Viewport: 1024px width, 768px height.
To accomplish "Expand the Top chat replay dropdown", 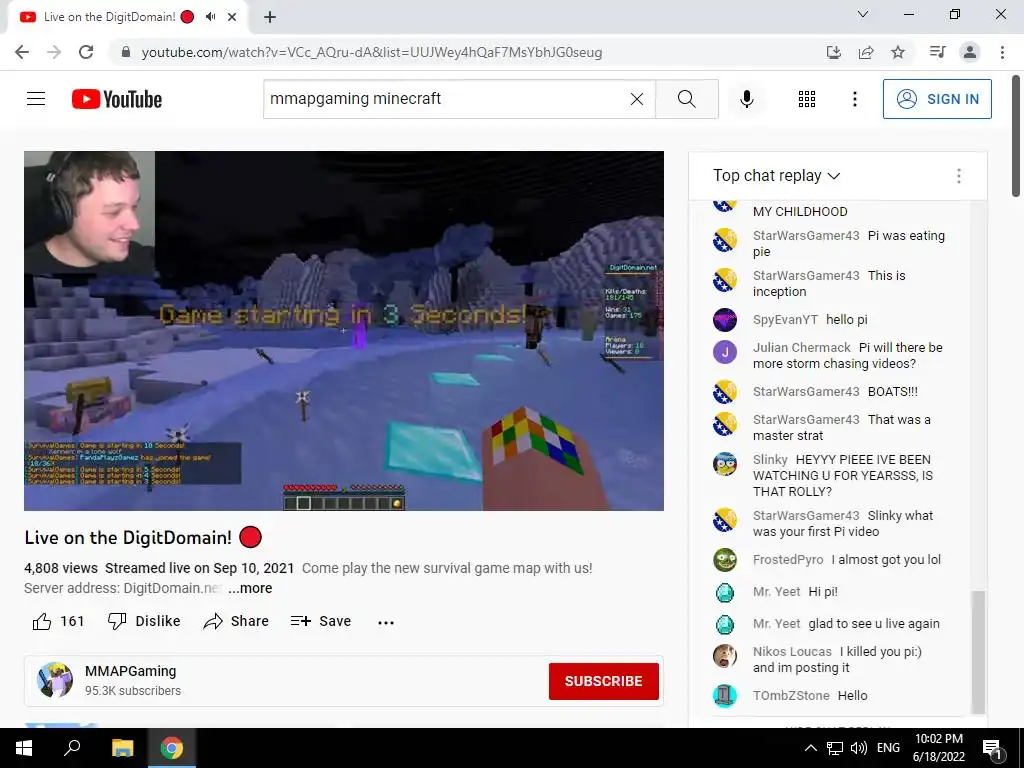I will point(776,175).
